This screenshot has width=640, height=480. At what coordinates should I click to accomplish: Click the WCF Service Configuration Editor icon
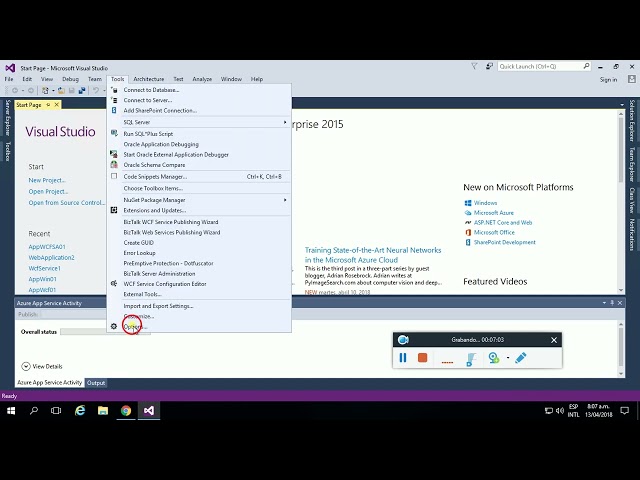click(114, 283)
